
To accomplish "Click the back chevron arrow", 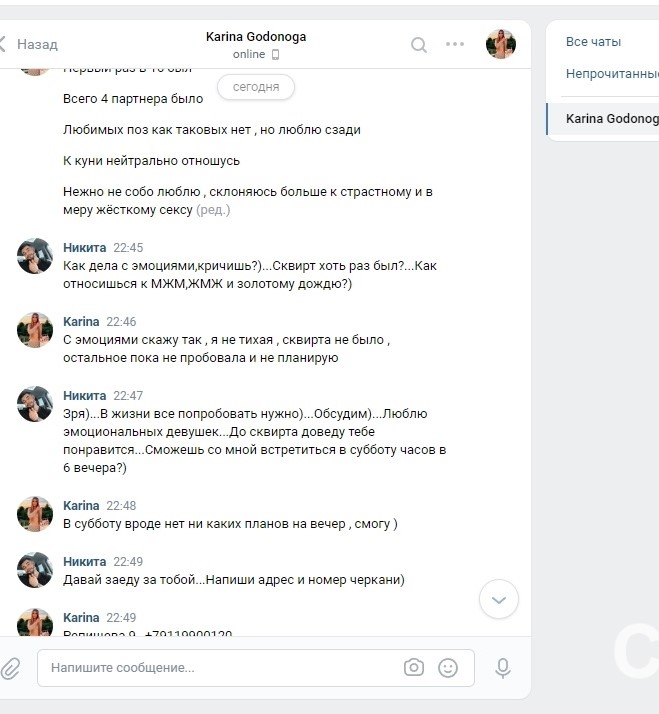I will (2, 44).
